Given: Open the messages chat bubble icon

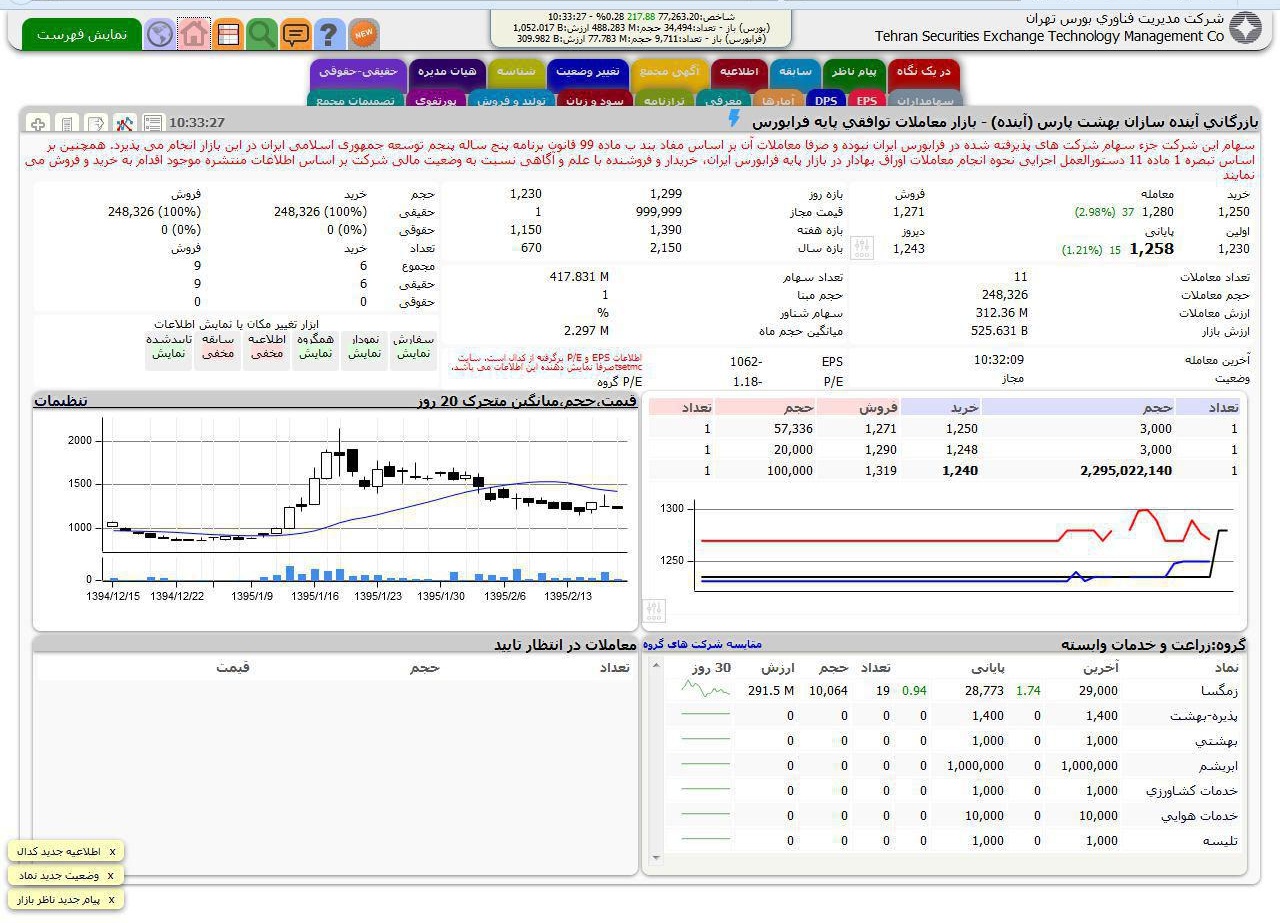Looking at the screenshot, I should (296, 34).
